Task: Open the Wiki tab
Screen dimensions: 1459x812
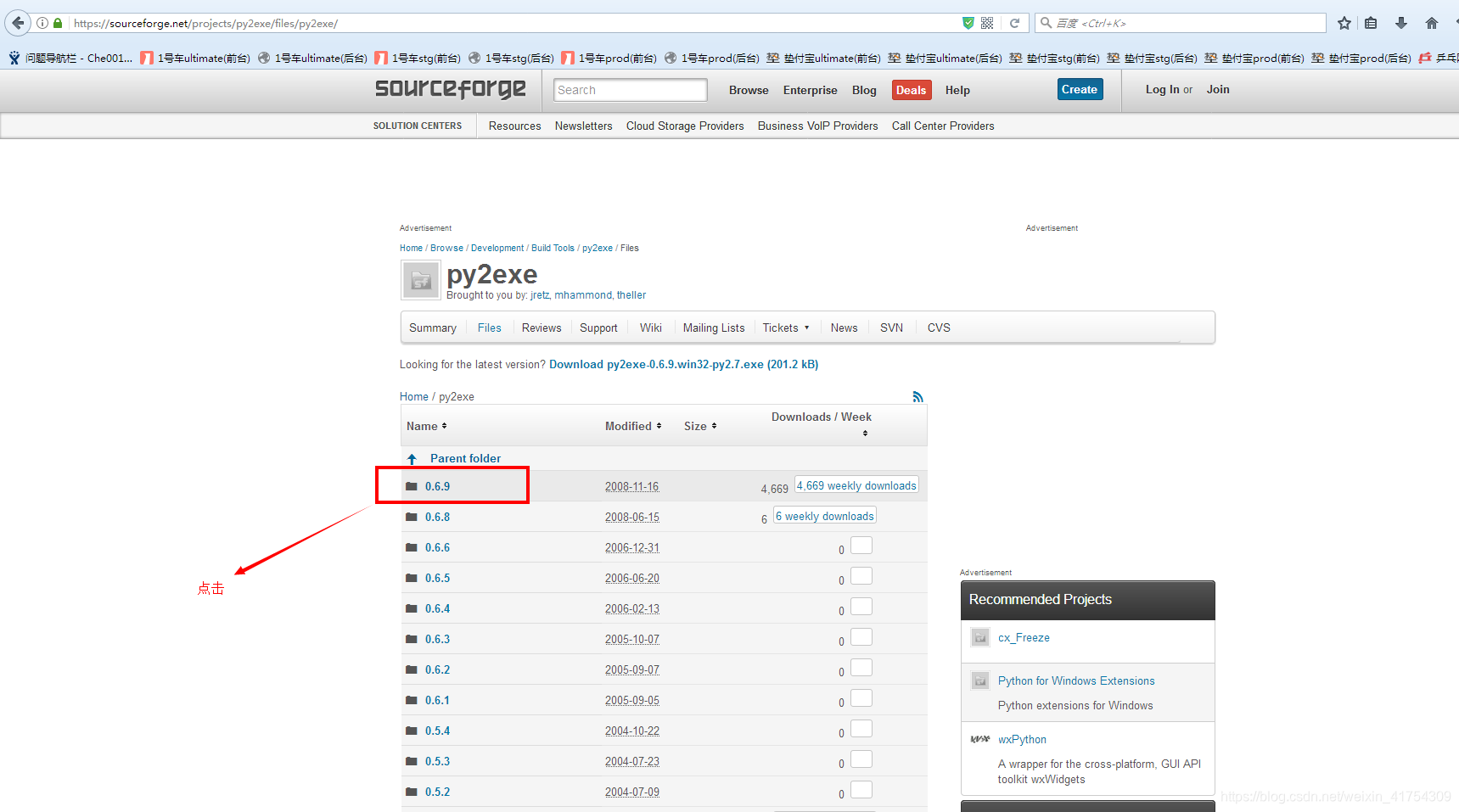Action: (x=651, y=328)
